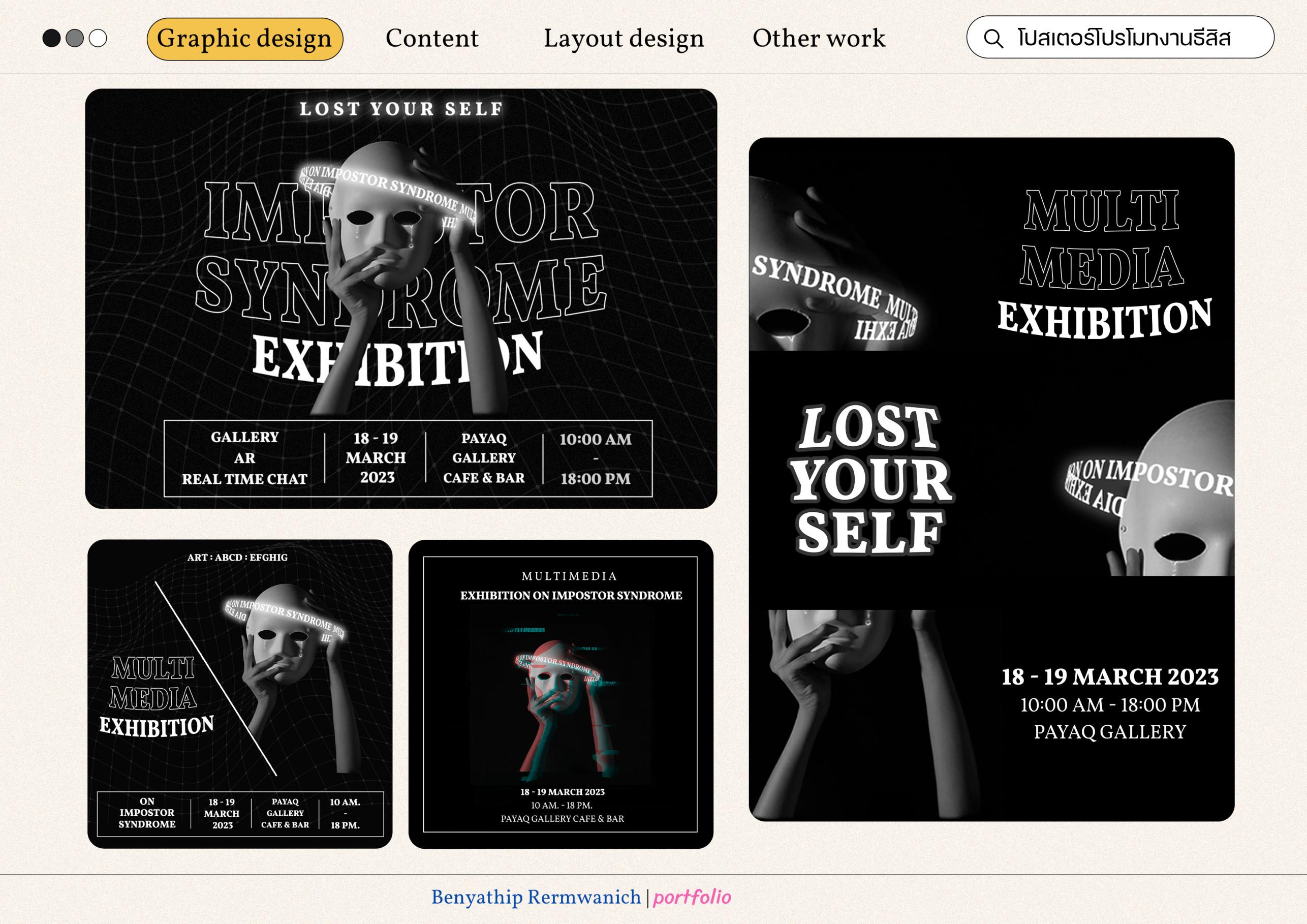Open the Multi Media Exhibition square poster
Image resolution: width=1307 pixels, height=924 pixels.
[x=240, y=693]
